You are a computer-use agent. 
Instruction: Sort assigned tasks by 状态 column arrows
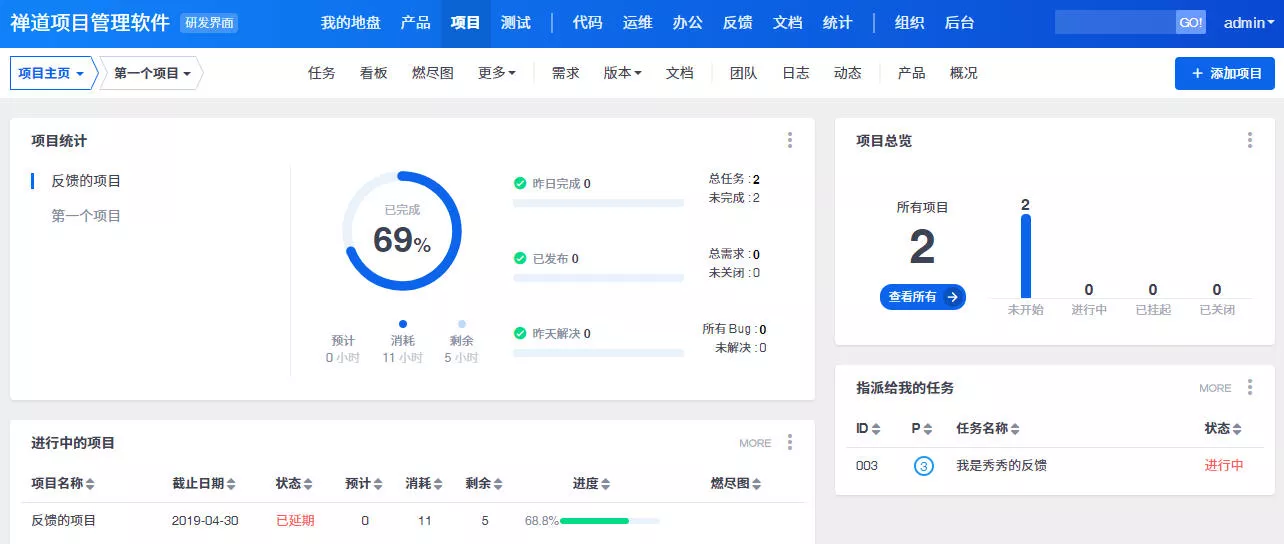pyautogui.click(x=1237, y=429)
